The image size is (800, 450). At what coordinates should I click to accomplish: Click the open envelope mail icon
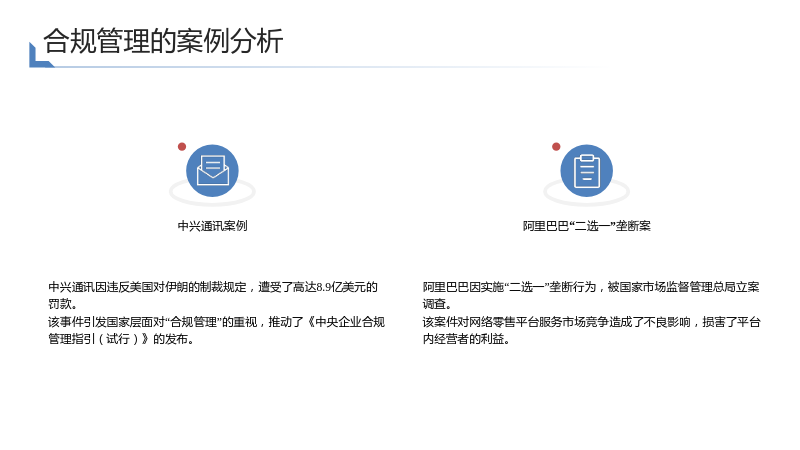tap(212, 170)
